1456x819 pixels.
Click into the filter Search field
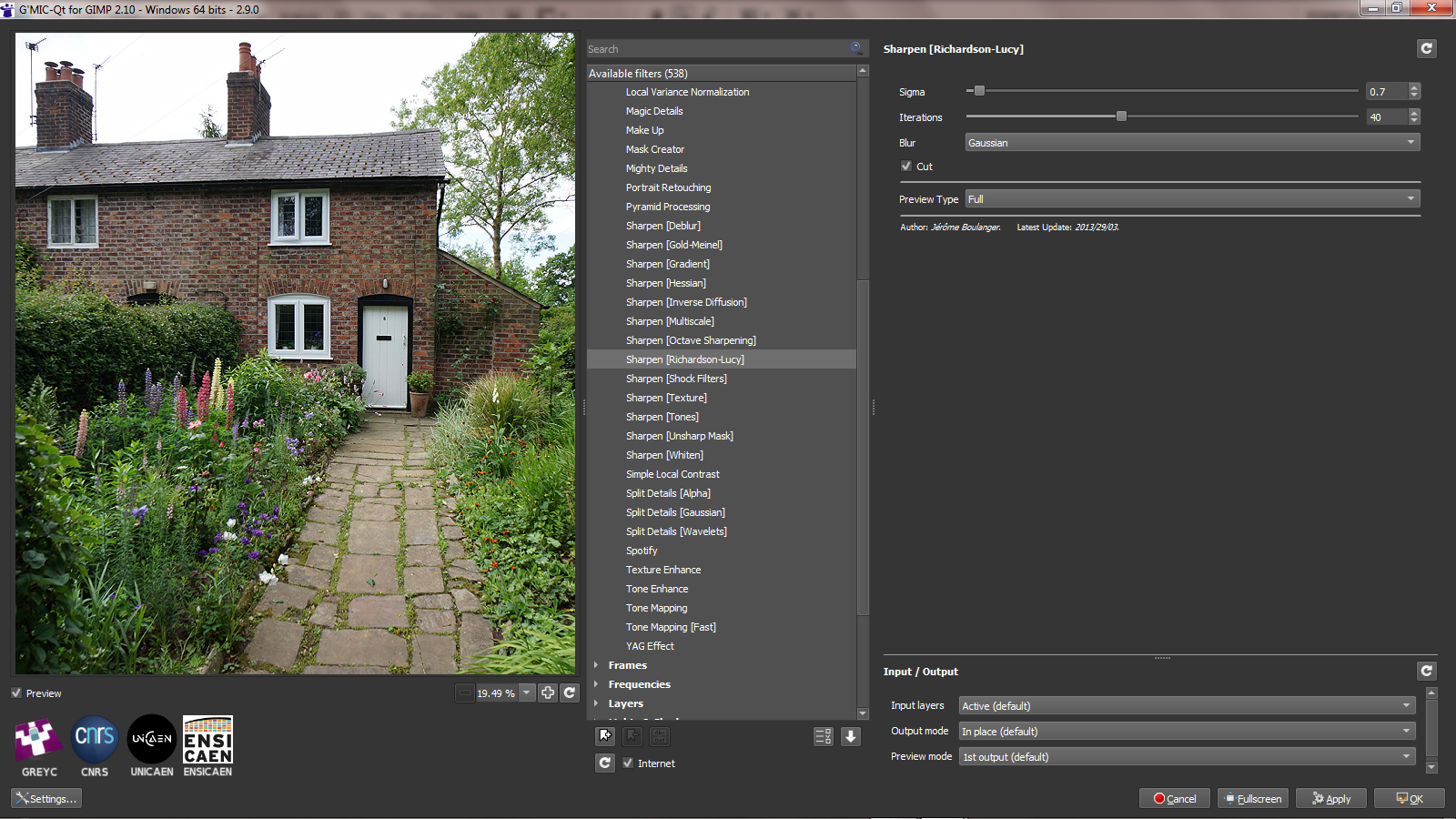click(719, 49)
